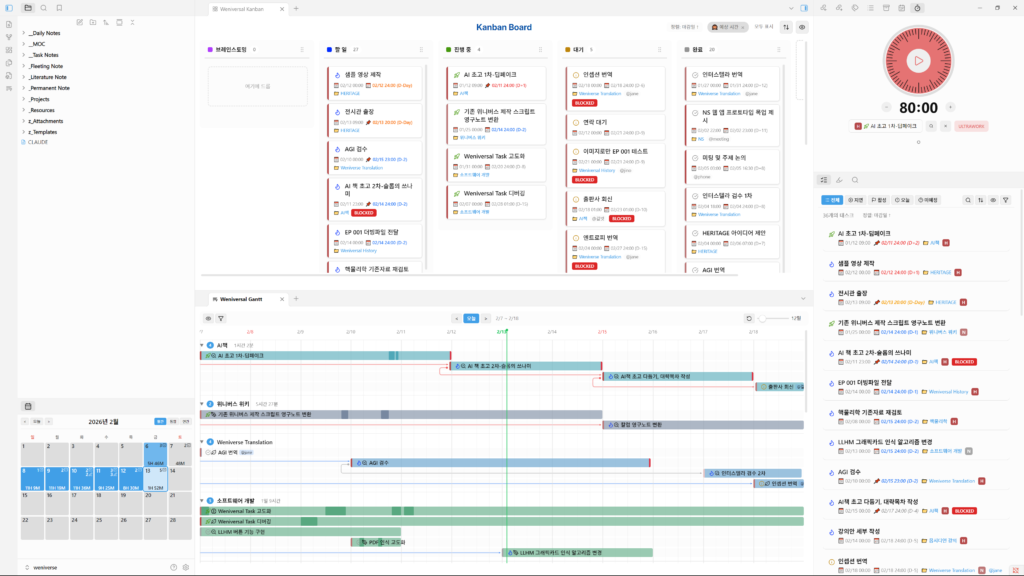The width and height of the screenshot is (1024, 576).
Task: Toggle the right sidebar panel
Action: [x=804, y=8]
